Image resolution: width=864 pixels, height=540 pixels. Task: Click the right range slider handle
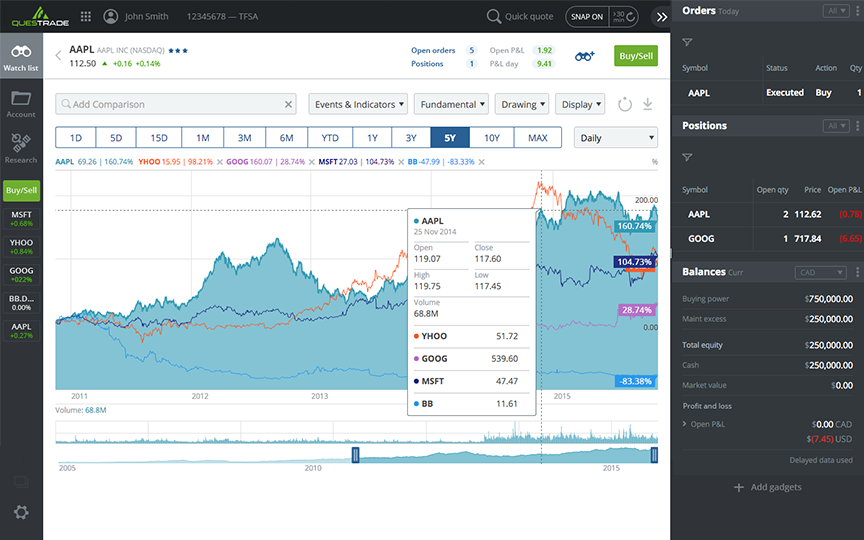(654, 455)
